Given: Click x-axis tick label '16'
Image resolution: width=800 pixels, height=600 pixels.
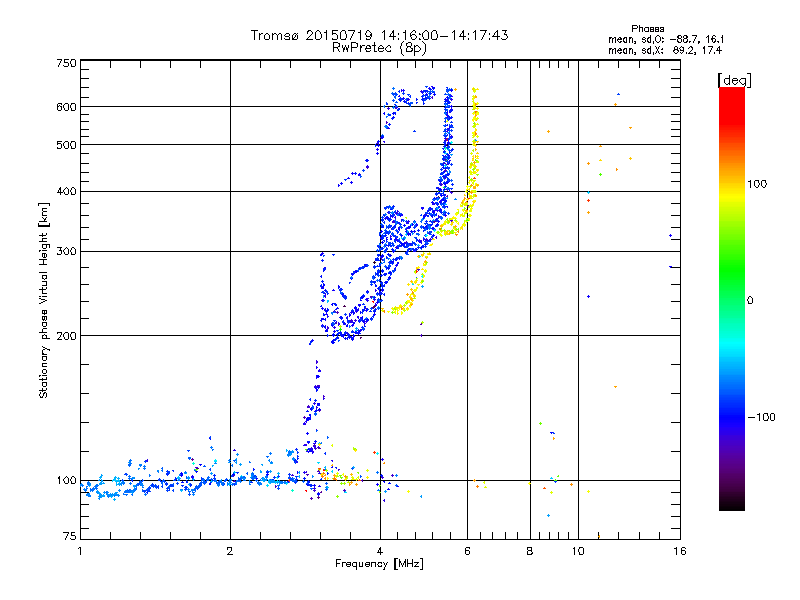Looking at the screenshot, I should (x=680, y=551).
